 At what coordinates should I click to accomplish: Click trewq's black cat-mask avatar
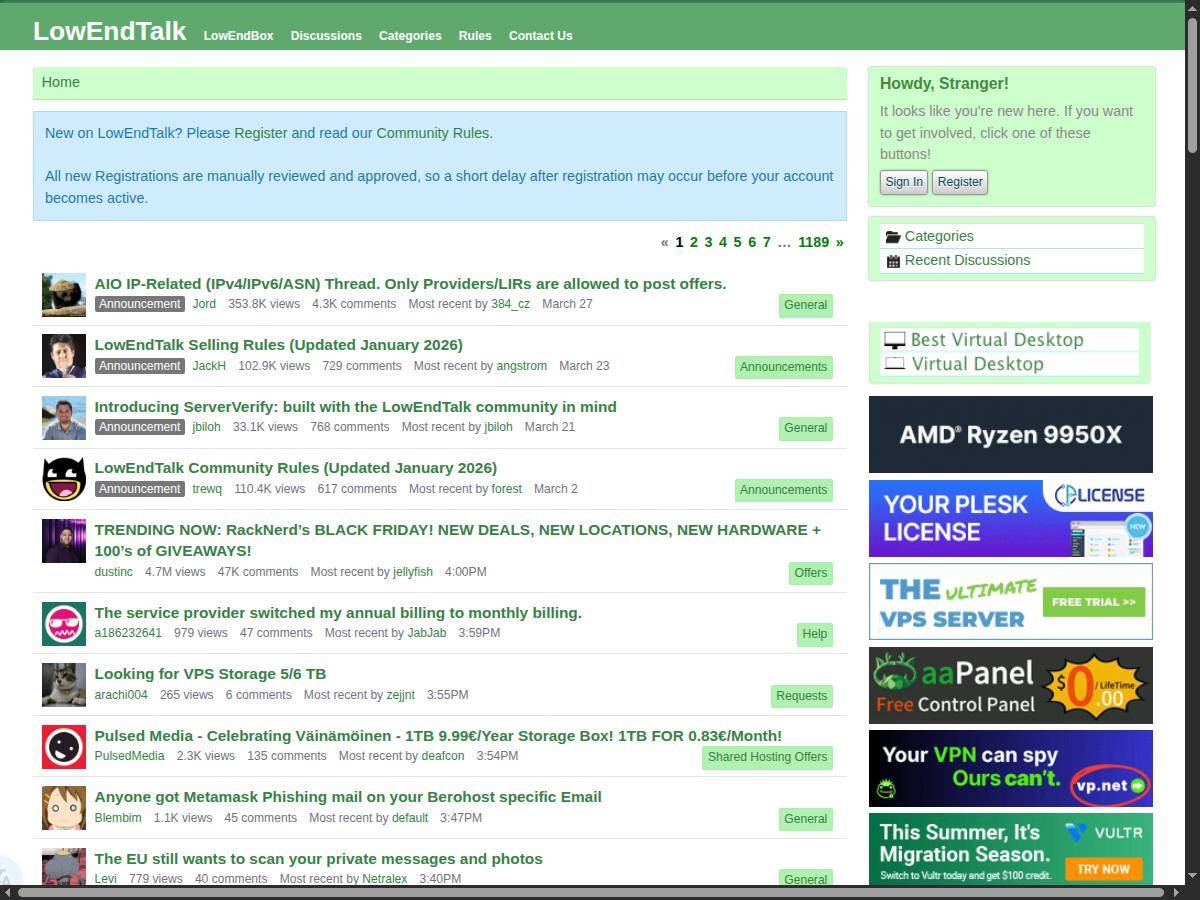(64, 479)
